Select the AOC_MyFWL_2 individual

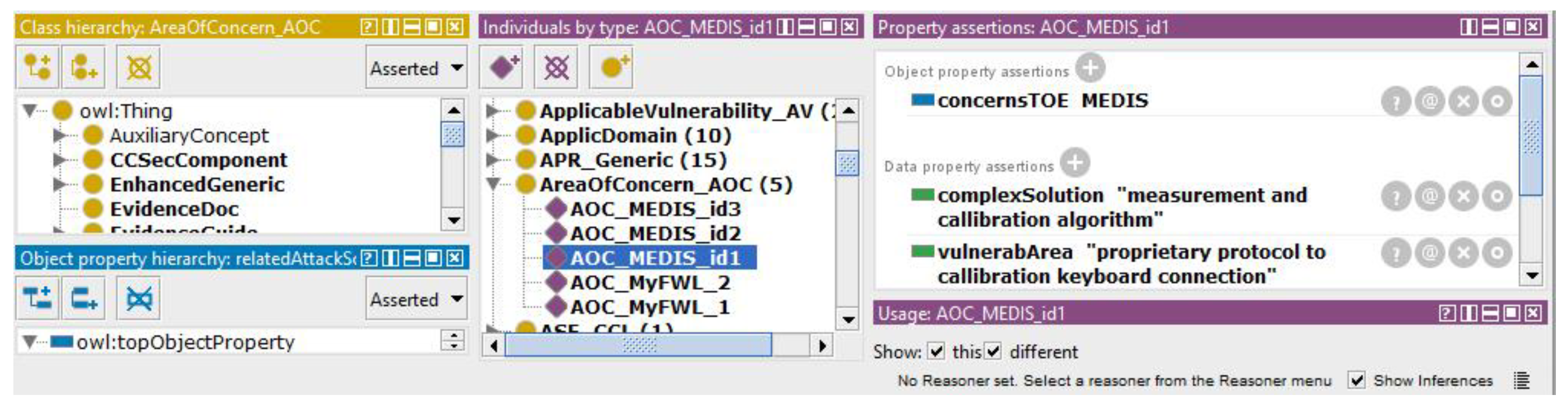[x=649, y=282]
